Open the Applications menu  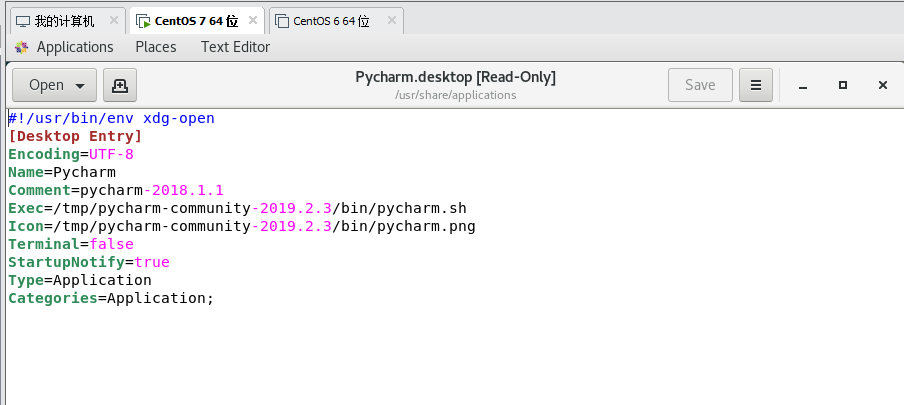point(75,47)
